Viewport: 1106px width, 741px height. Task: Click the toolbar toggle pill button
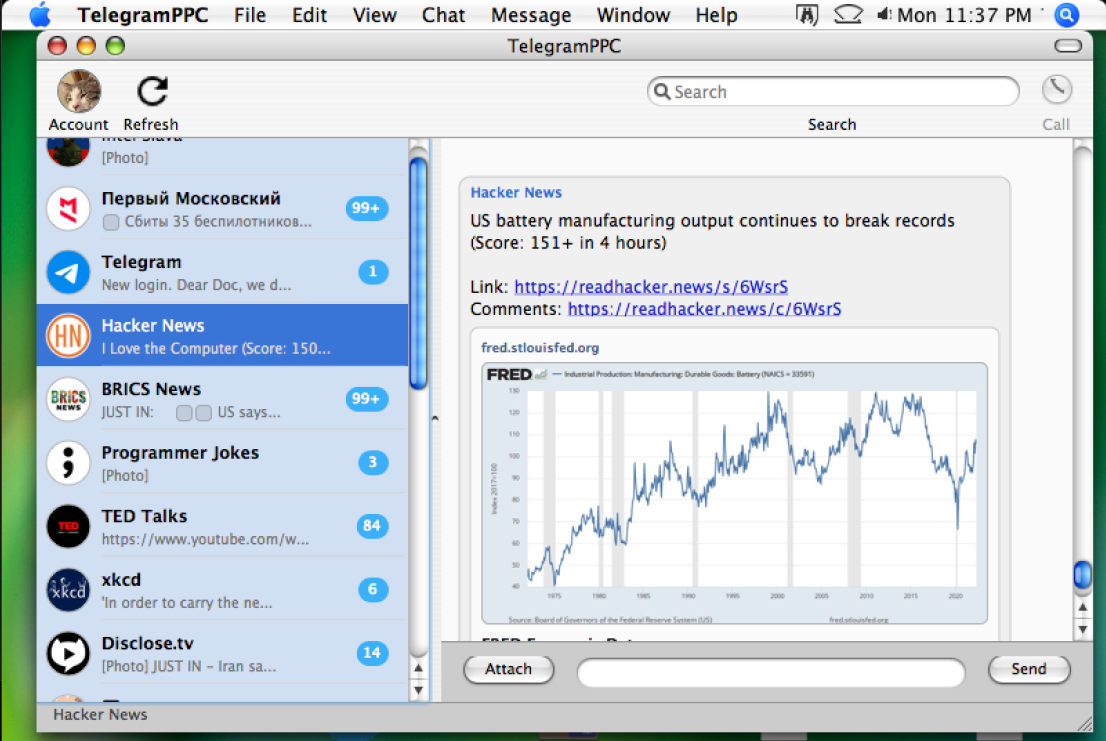coord(1068,46)
